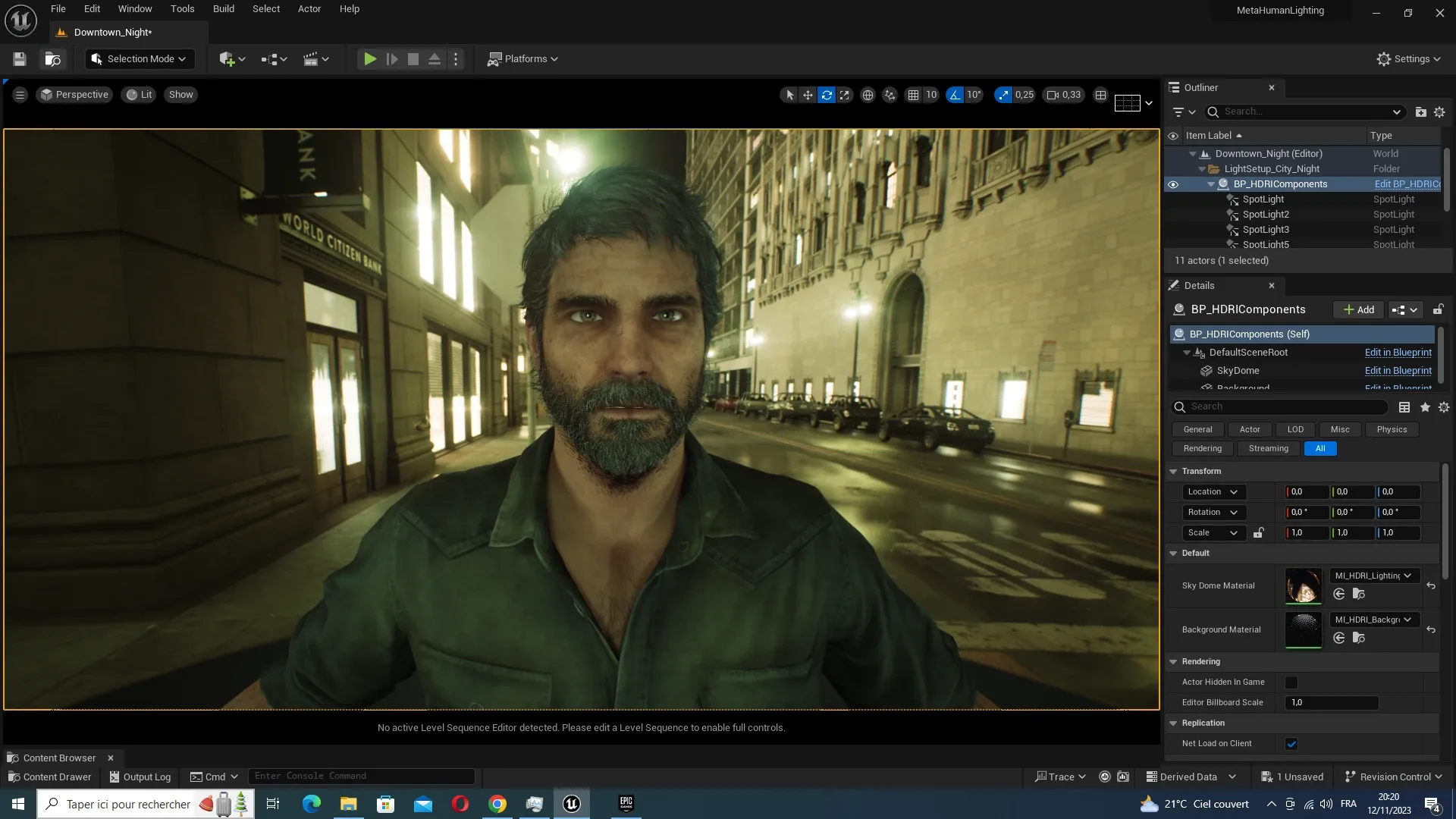
Task: Uncheck Net Load on Client
Action: click(x=1291, y=744)
